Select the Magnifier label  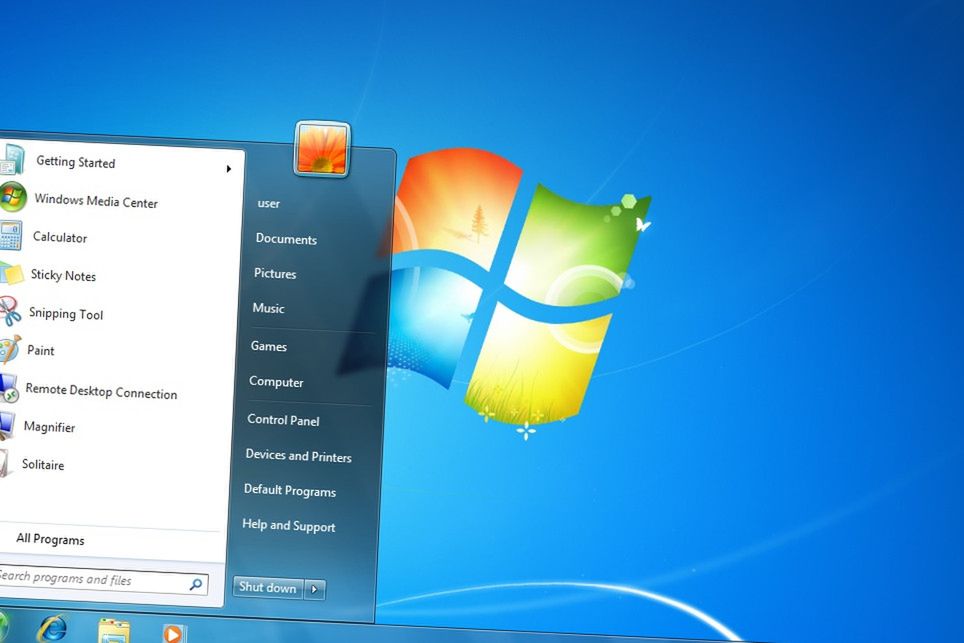tap(49, 427)
